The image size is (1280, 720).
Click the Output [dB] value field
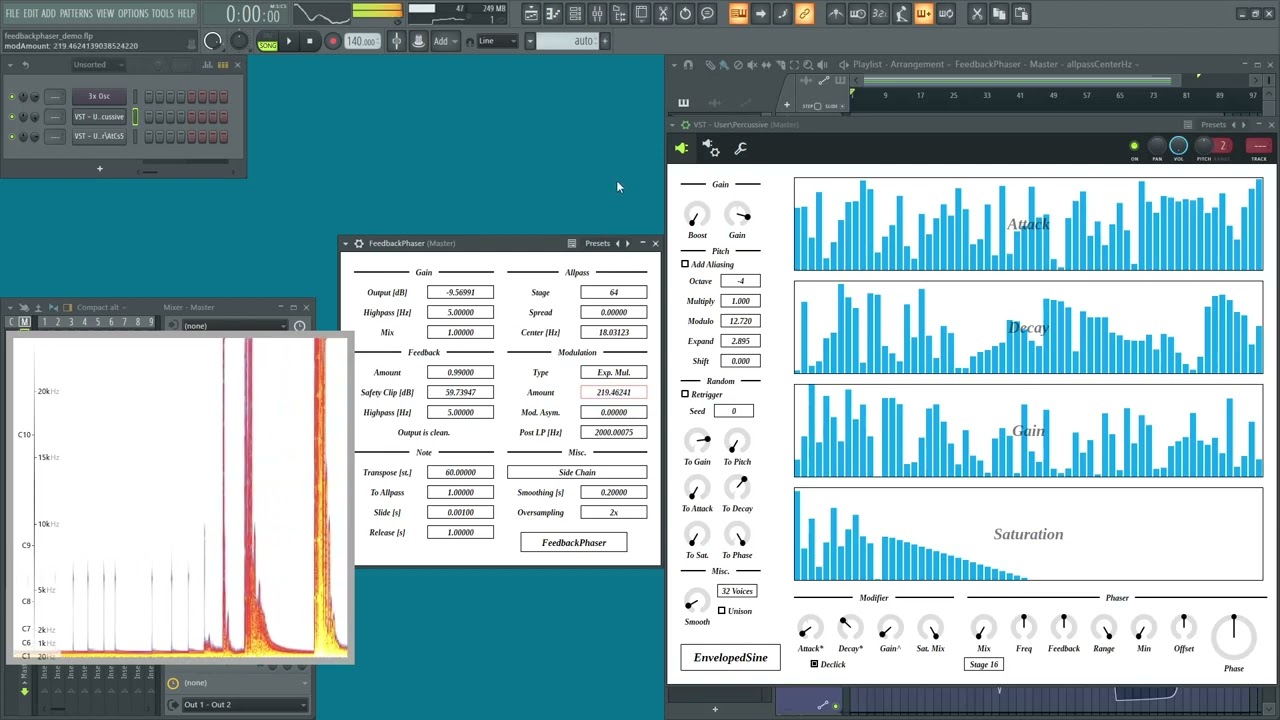point(460,292)
